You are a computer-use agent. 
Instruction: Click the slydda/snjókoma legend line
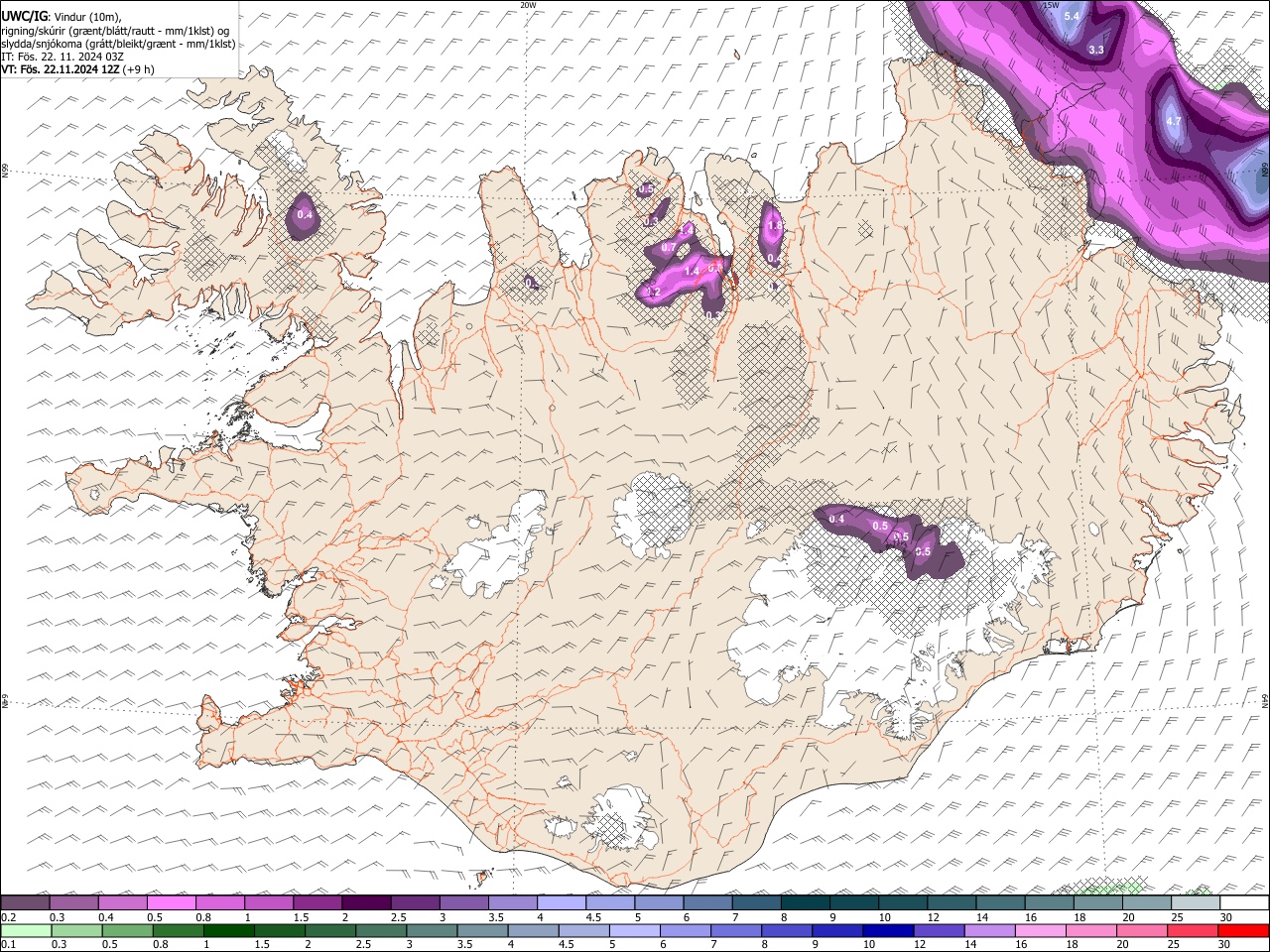[x=118, y=44]
